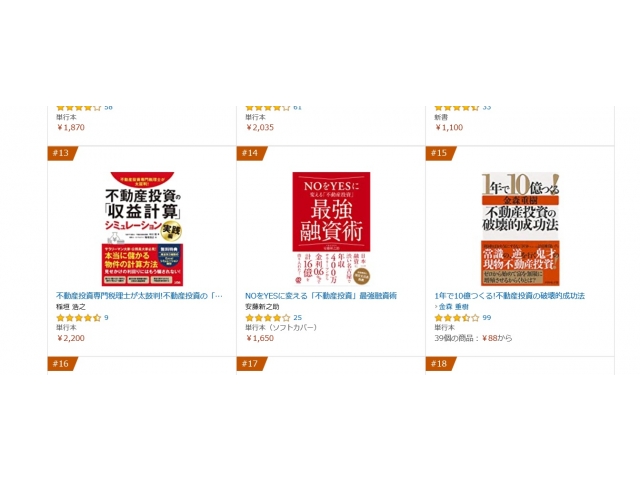This screenshot has width=640, height=480.
Task: Open 収益計算 シミュレーション book cover
Action: (142, 229)
